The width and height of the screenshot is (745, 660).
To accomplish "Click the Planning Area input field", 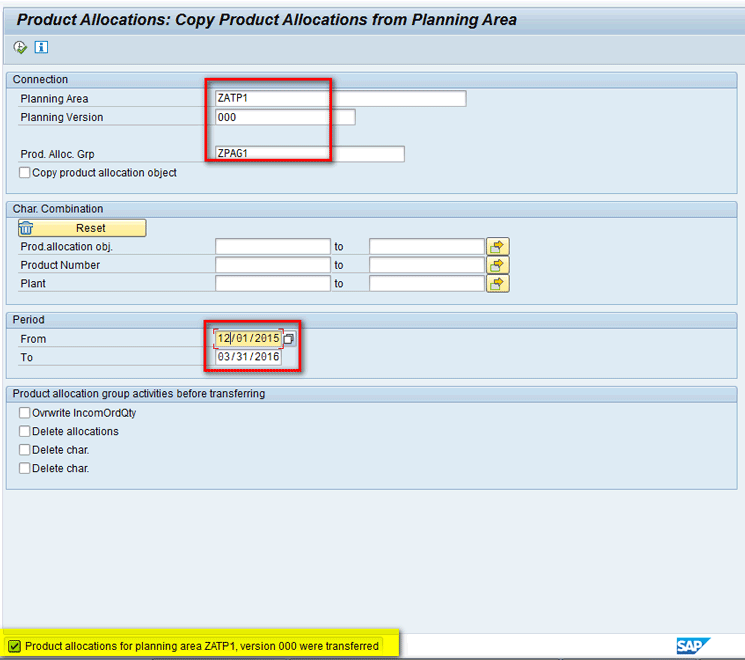I will [x=340, y=99].
